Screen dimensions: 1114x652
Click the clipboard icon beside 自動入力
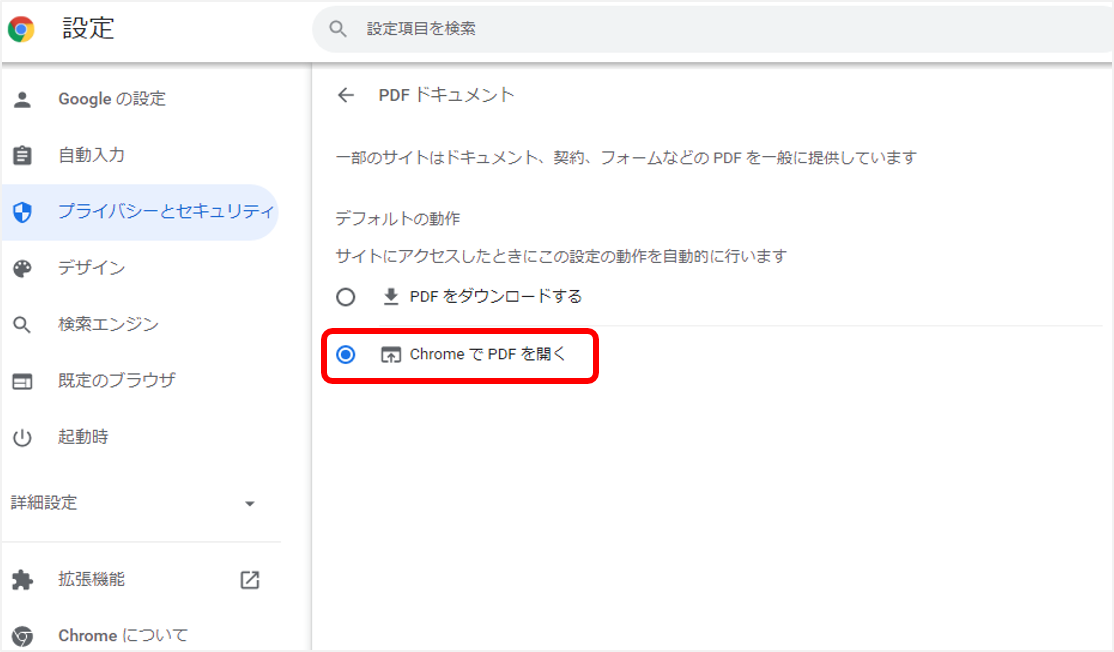pyautogui.click(x=22, y=155)
